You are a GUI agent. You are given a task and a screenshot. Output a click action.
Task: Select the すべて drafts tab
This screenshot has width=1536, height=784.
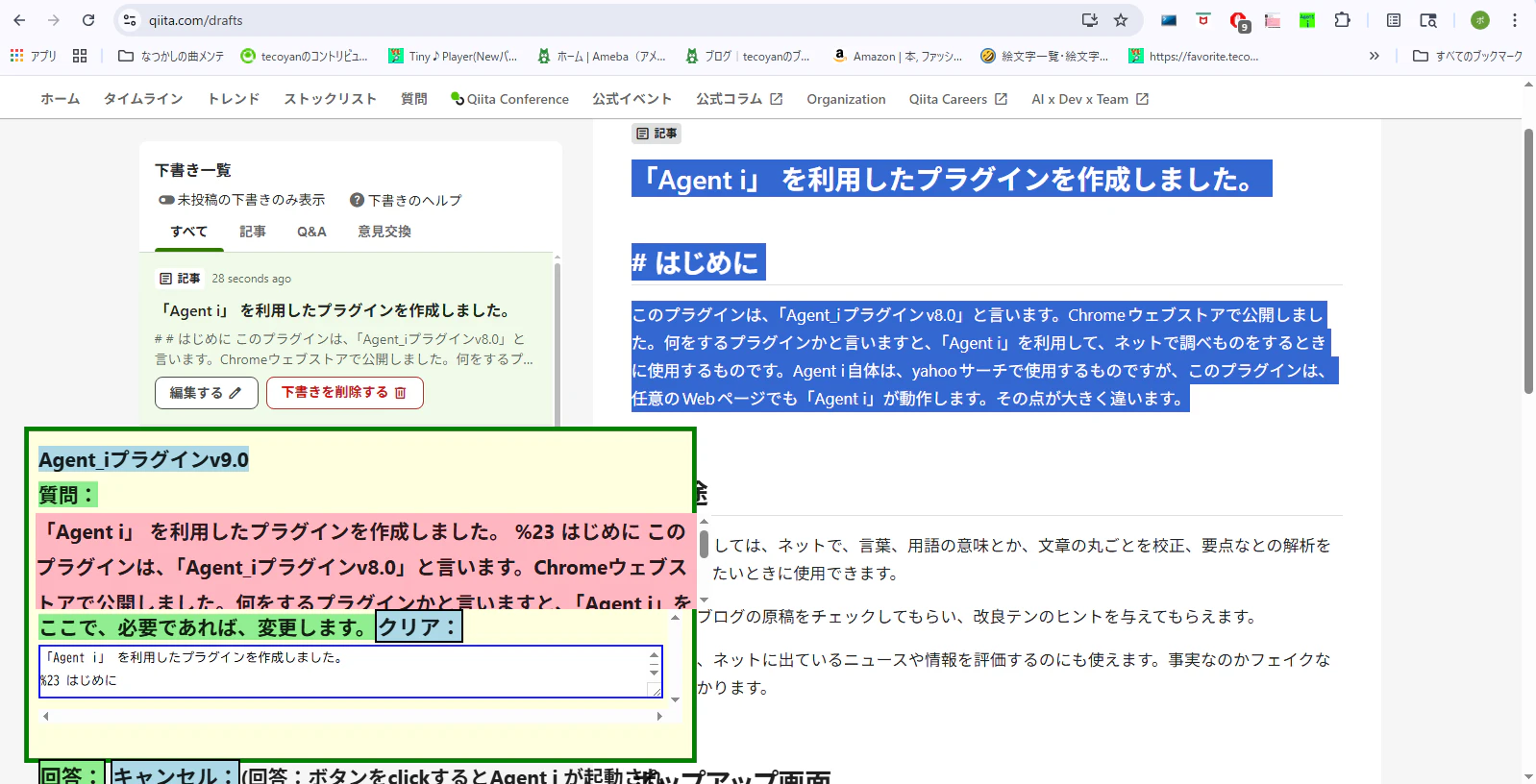(189, 232)
